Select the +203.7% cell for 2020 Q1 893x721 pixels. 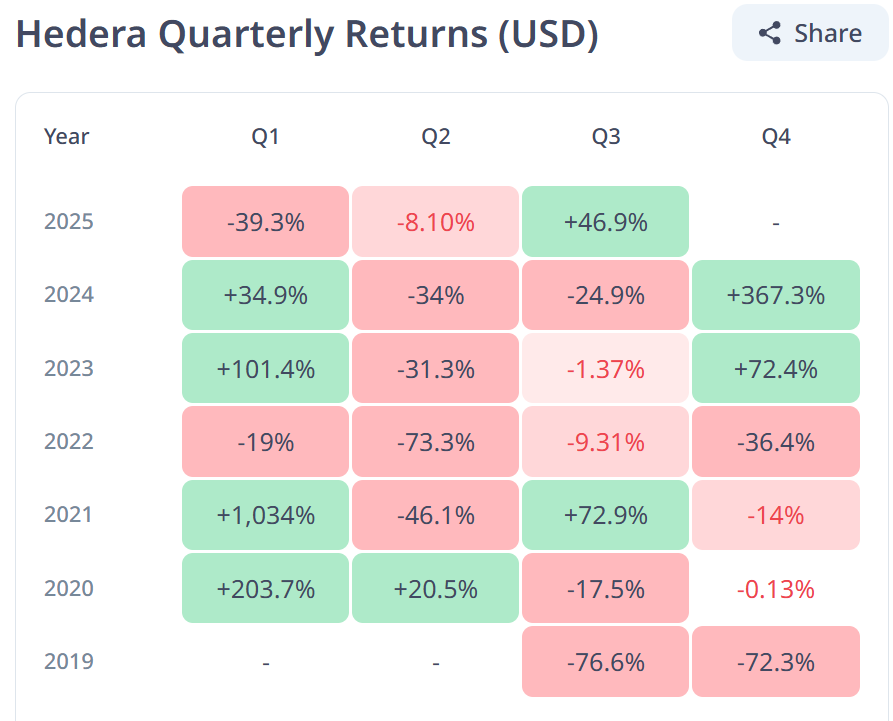tap(264, 588)
